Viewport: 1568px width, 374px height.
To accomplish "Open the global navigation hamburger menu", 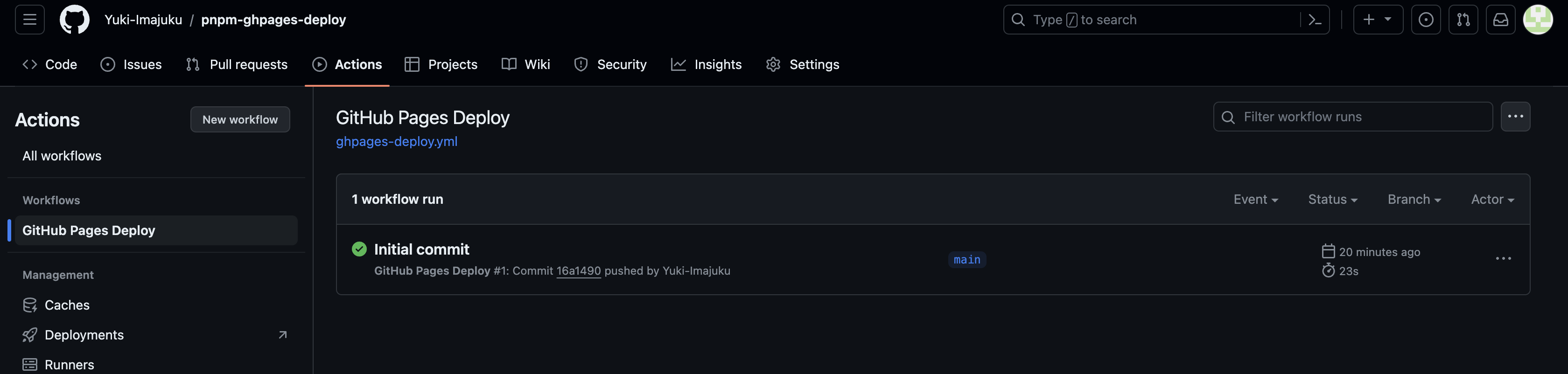I will 29,20.
